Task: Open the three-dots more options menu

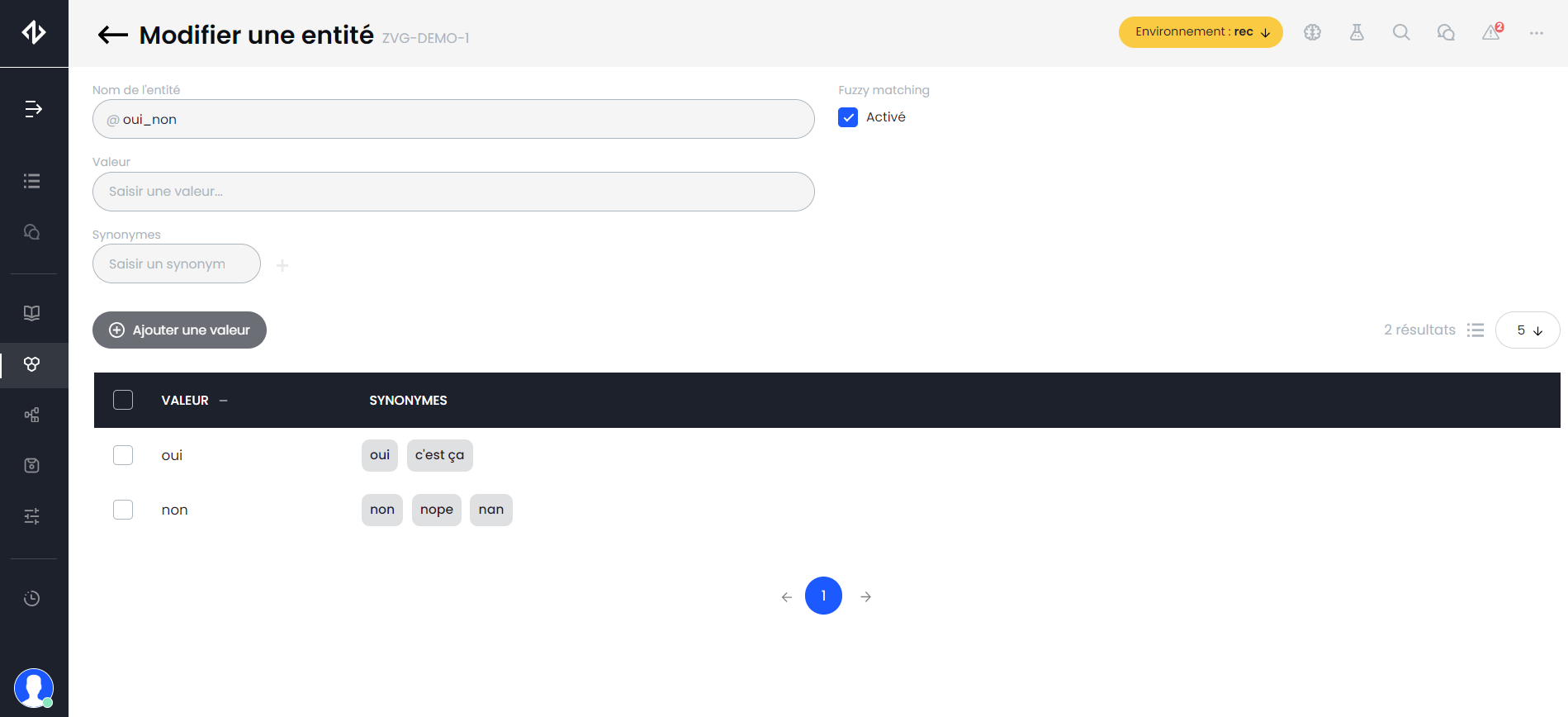Action: [1536, 33]
